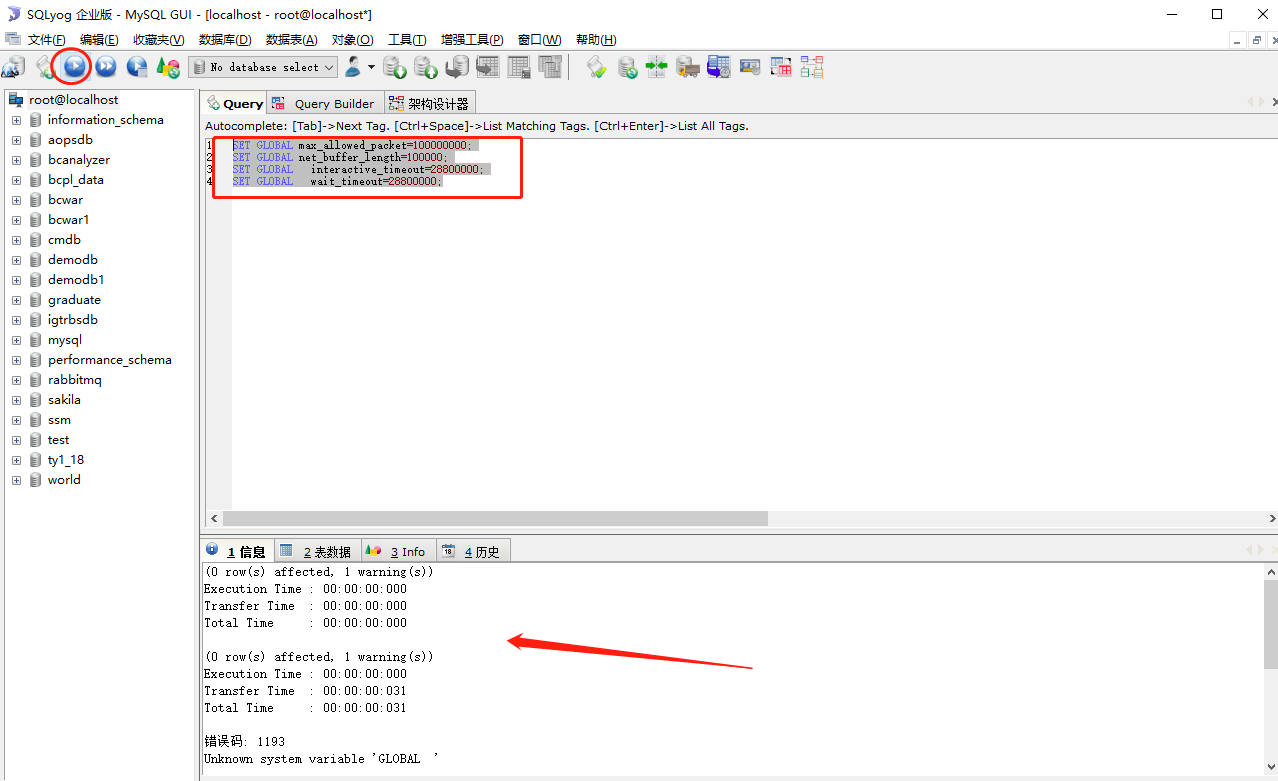Click the colorful schema designer icon at toolbar far right
Screen dimensions: 1278x781
click(811, 66)
